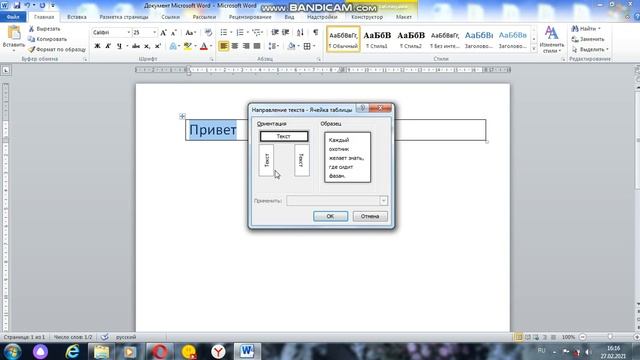Decrease the font size with shrink icon
The image size is (640, 360).
[x=174, y=32]
